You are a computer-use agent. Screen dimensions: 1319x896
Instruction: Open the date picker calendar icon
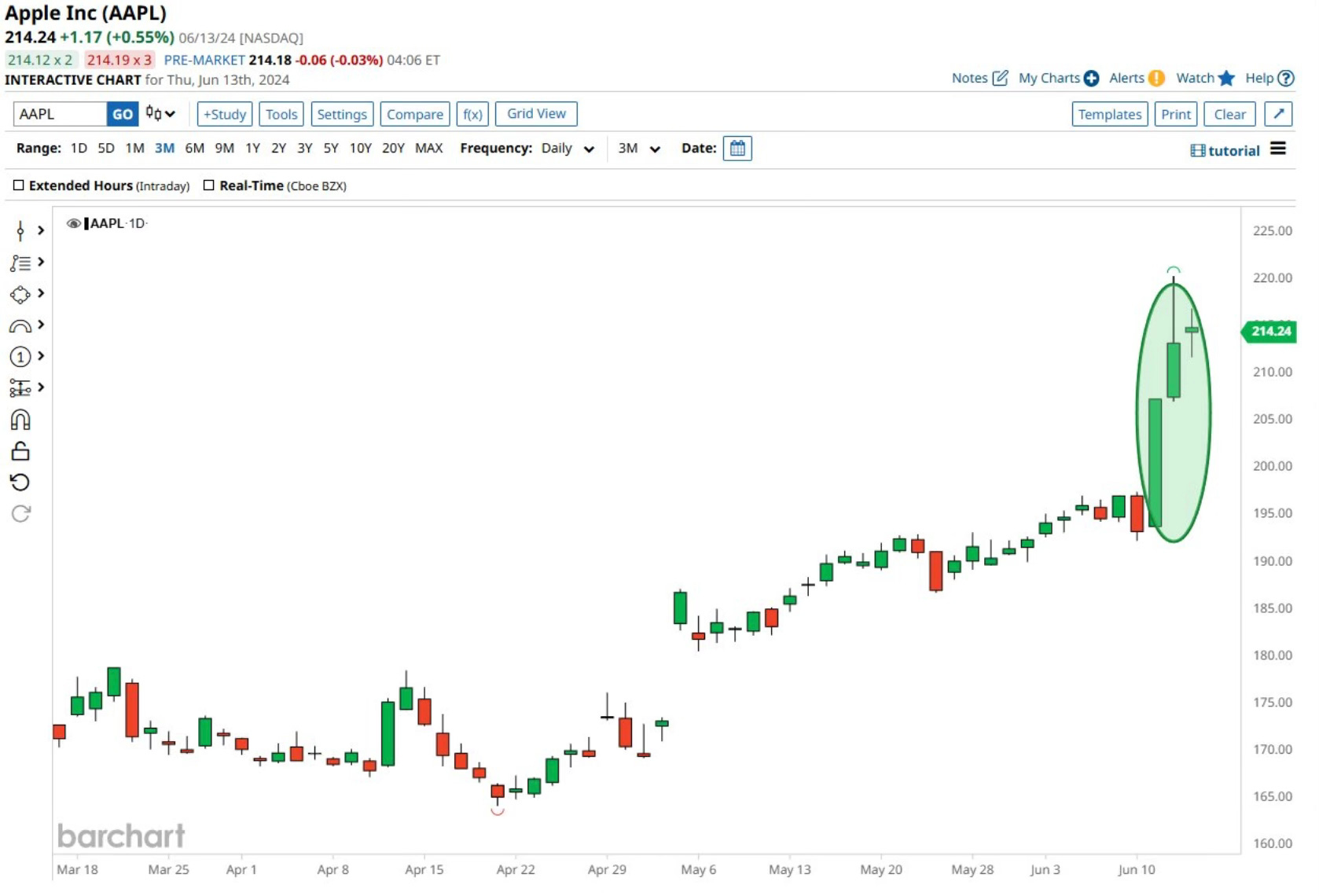737,148
